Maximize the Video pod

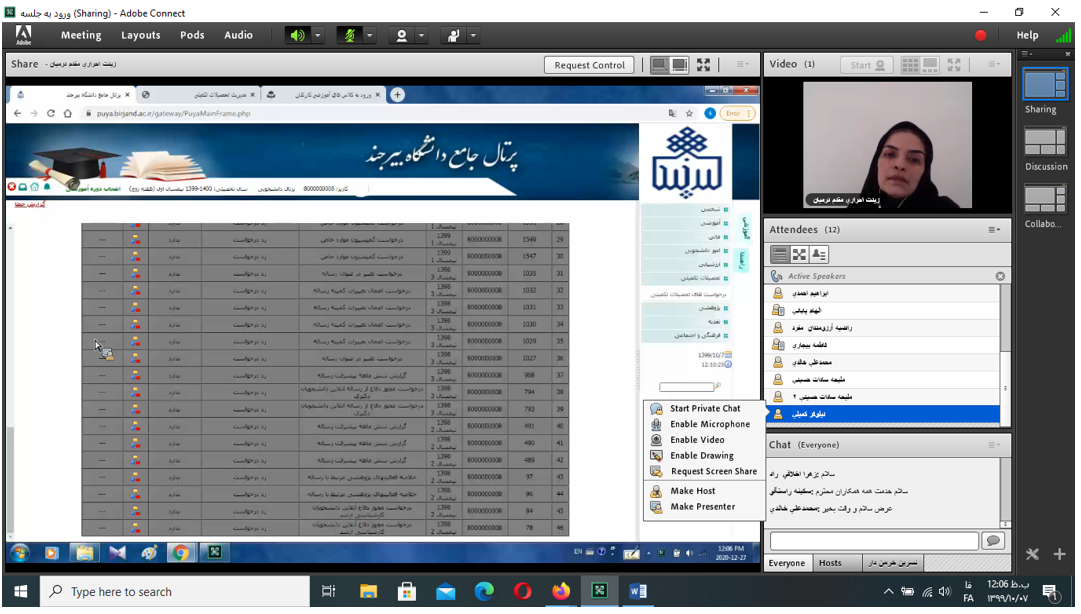click(x=954, y=65)
